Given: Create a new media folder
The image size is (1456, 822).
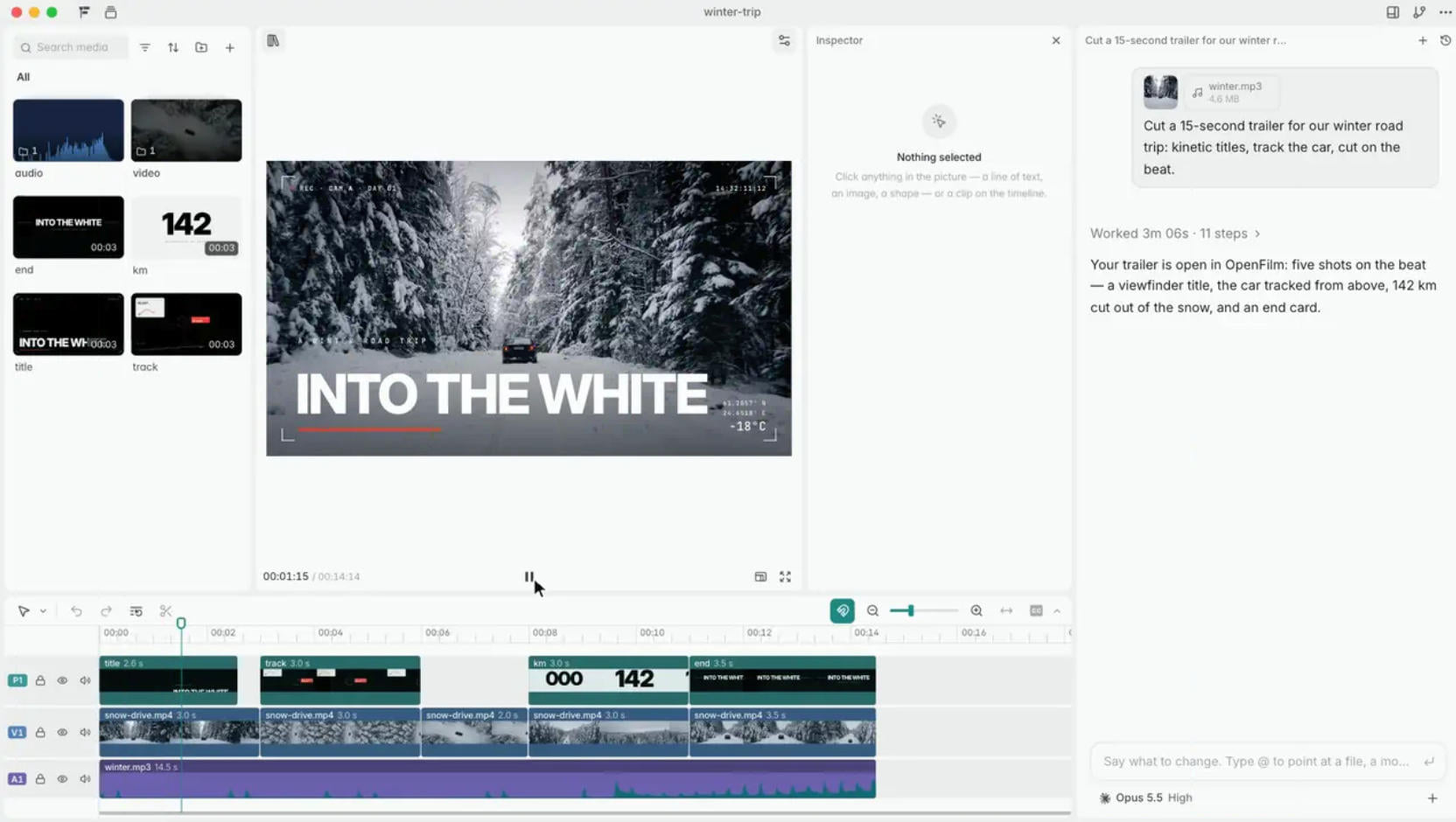Looking at the screenshot, I should coord(201,47).
